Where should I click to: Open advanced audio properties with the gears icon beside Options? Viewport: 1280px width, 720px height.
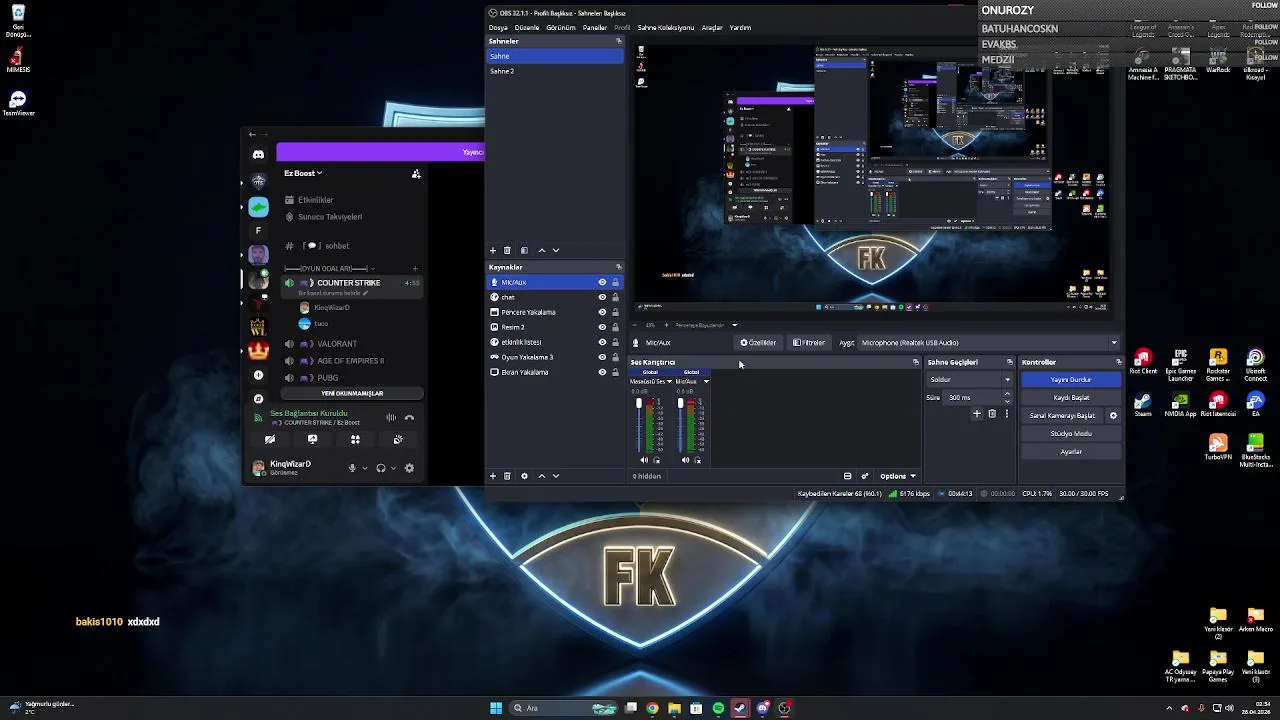(865, 476)
